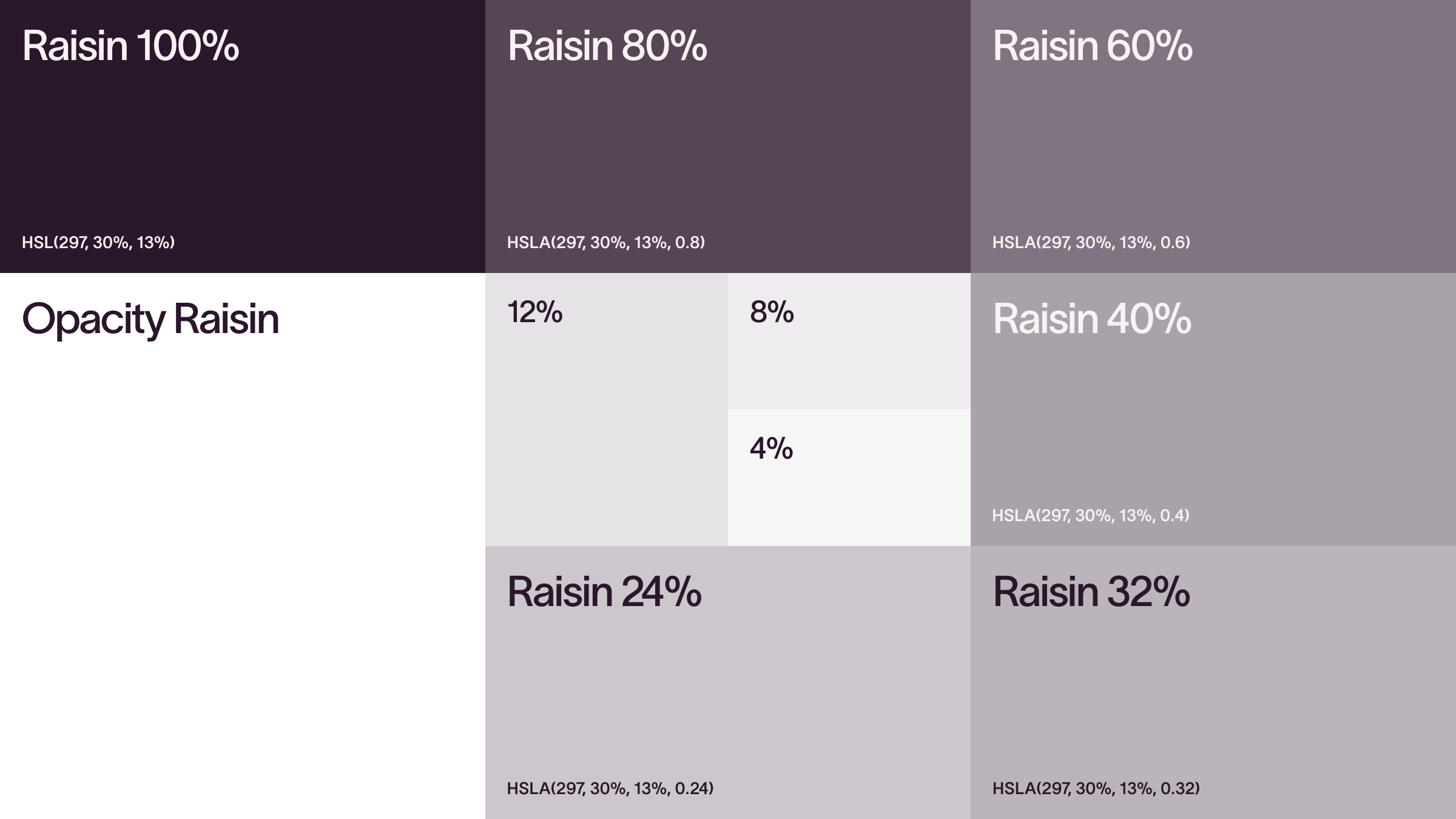The height and width of the screenshot is (819, 1456).
Task: Click the Raisin 100% heading text
Action: pyautogui.click(x=130, y=46)
